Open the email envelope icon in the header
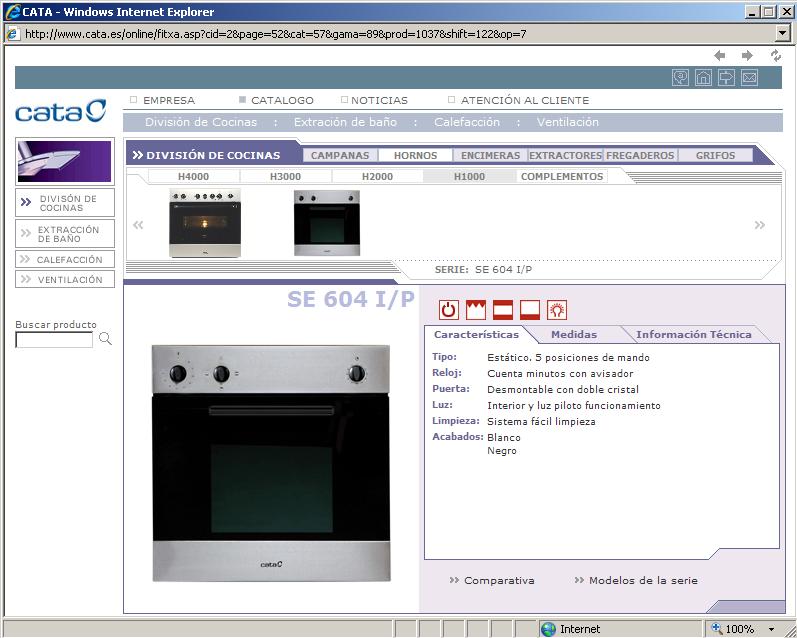 (749, 78)
